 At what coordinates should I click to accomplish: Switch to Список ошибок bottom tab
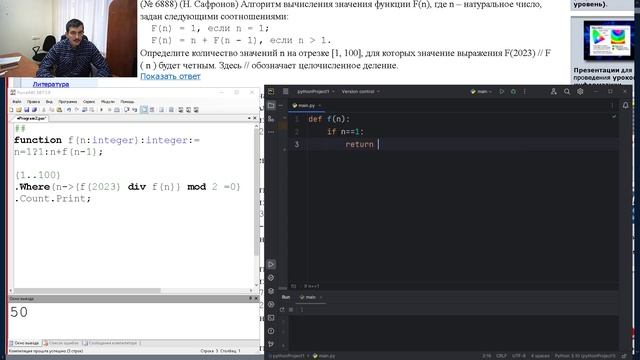point(61,343)
